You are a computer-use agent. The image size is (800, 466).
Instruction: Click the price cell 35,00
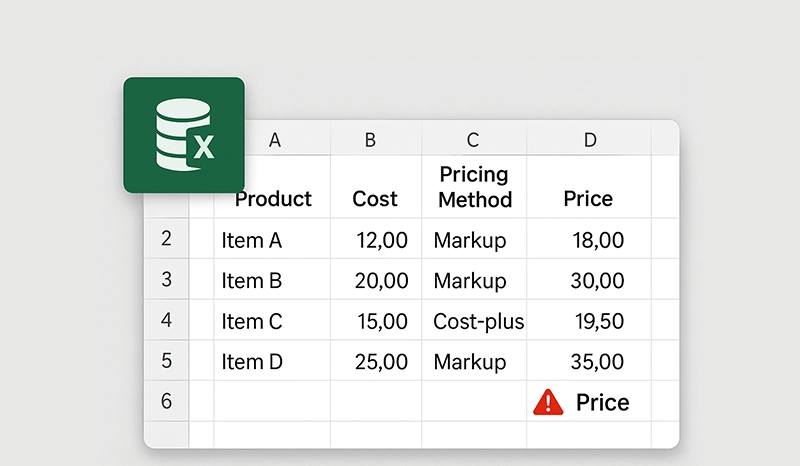589,360
